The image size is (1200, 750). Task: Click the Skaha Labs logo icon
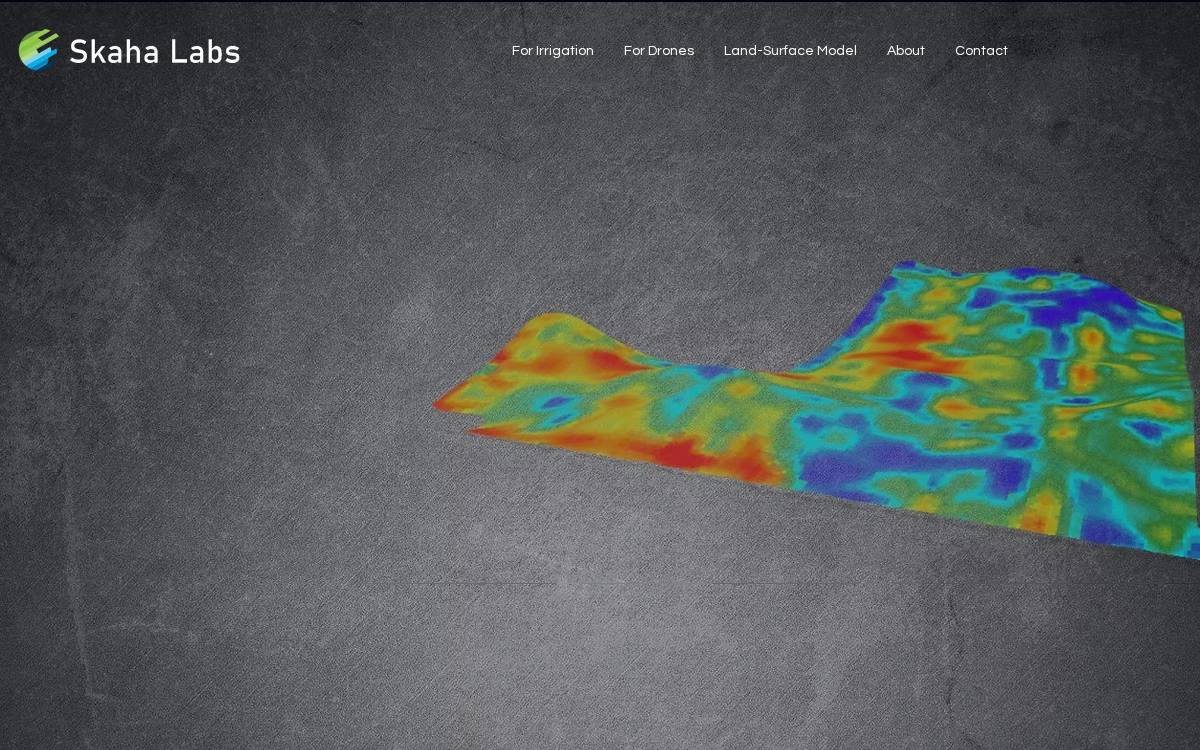click(x=39, y=50)
